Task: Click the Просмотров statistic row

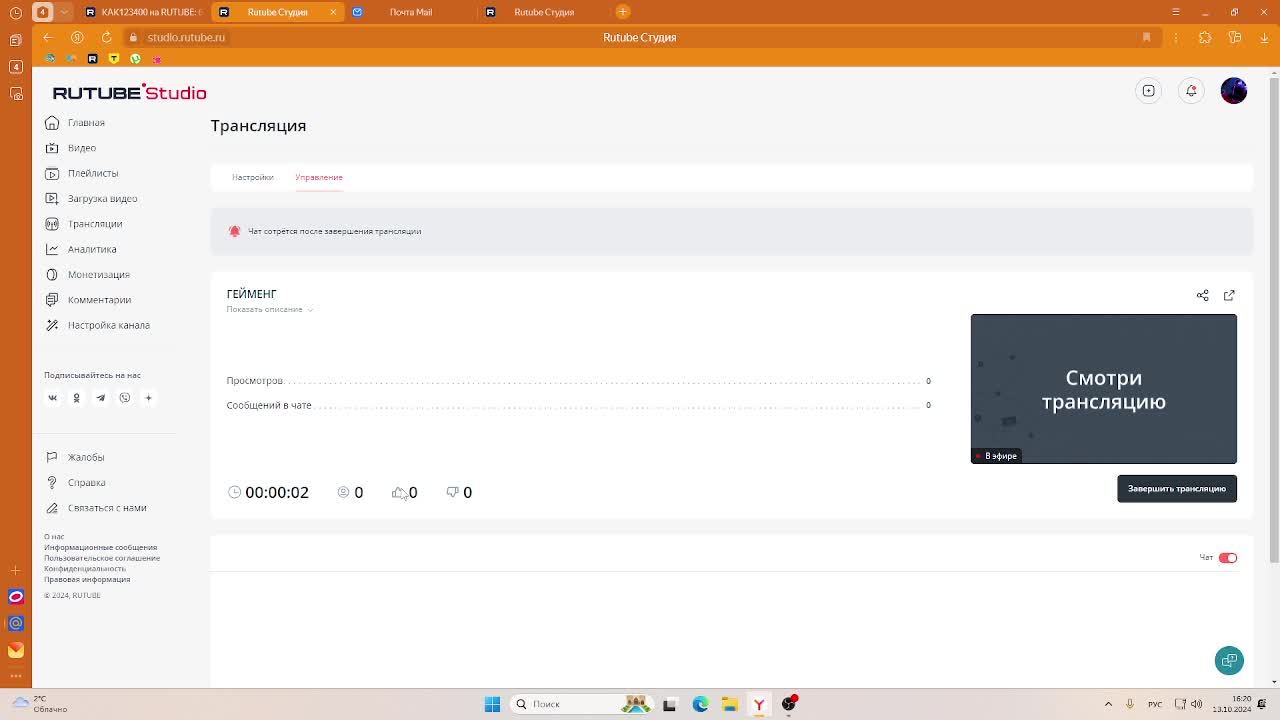Action: pos(579,381)
